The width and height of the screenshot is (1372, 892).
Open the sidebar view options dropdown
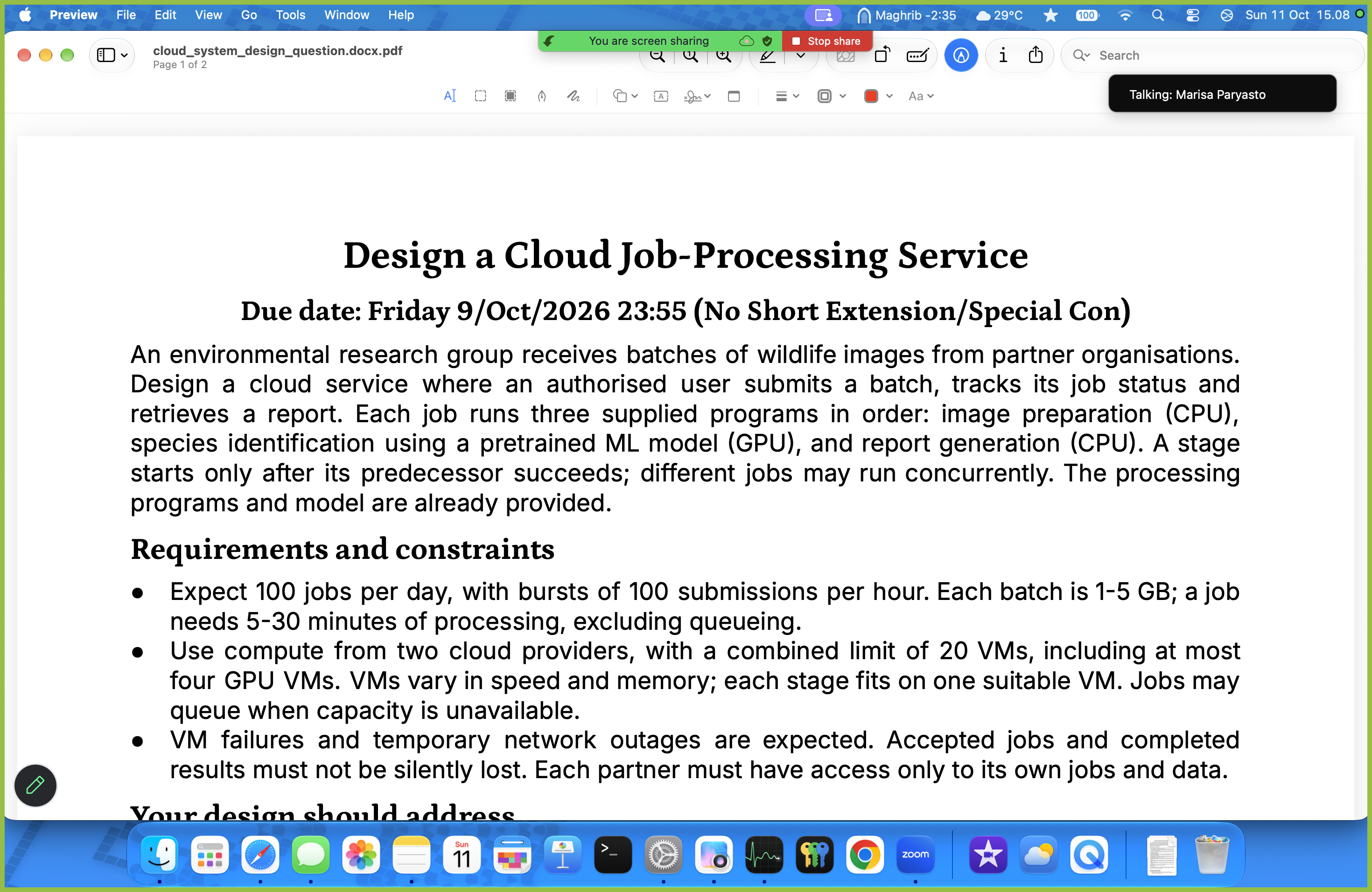click(112, 56)
